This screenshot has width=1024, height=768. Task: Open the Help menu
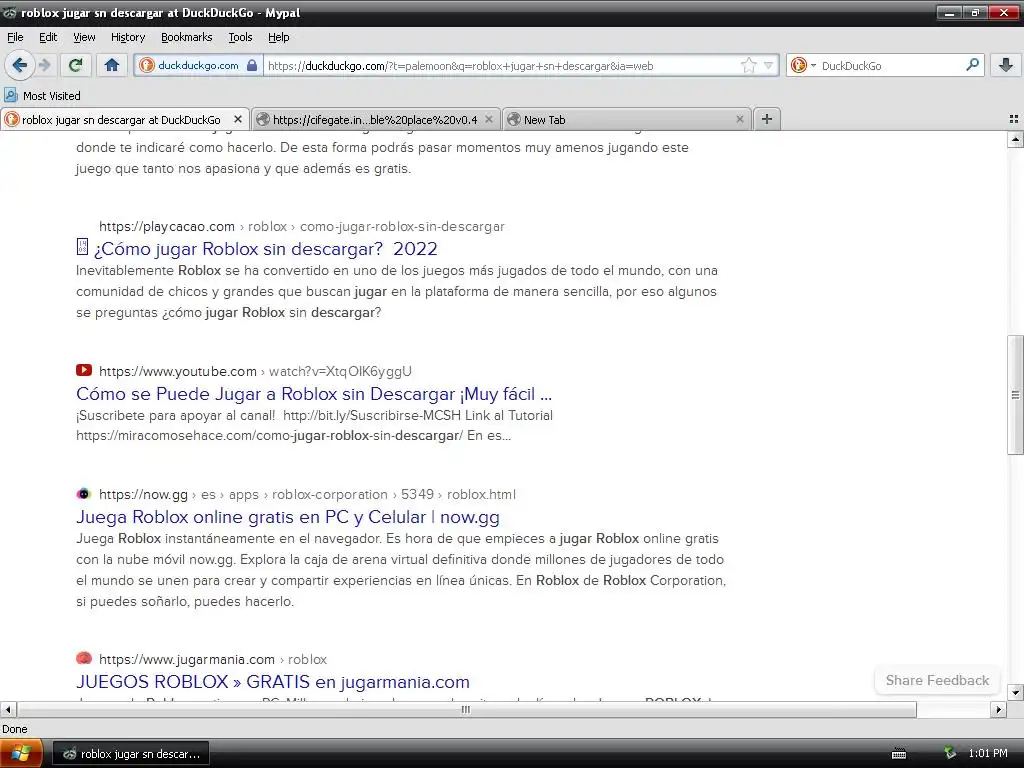pyautogui.click(x=278, y=37)
